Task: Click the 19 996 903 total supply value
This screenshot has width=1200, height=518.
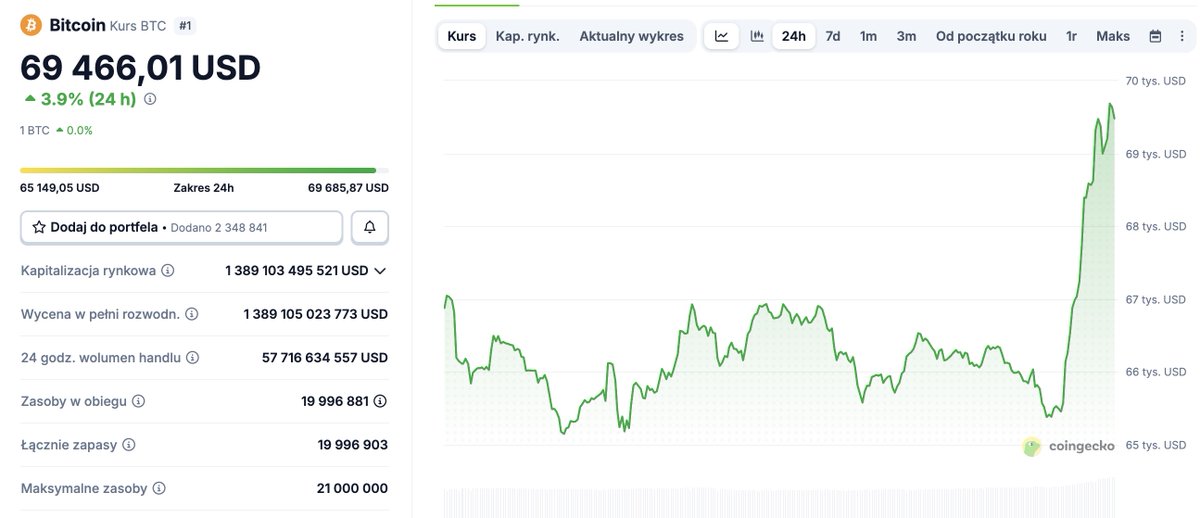Action: (x=353, y=445)
